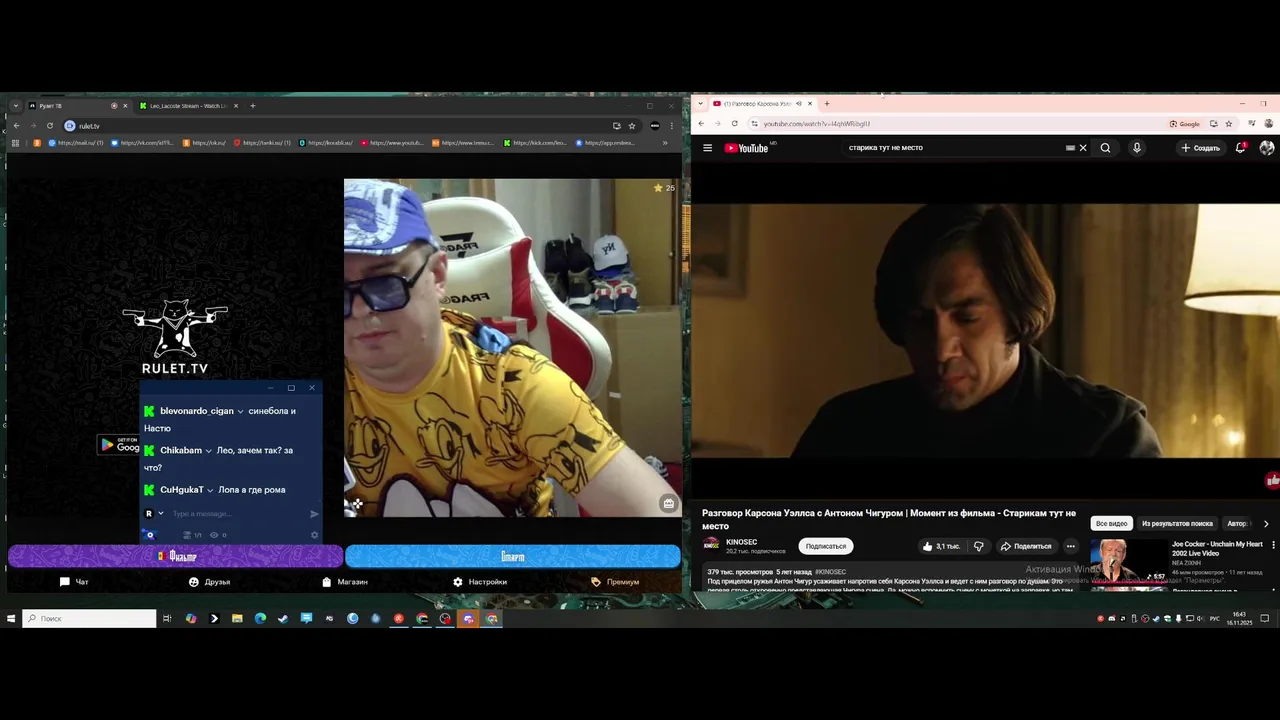The height and width of the screenshot is (720, 1280).
Task: Go to the YouTube home logo
Action: pyautogui.click(x=747, y=148)
